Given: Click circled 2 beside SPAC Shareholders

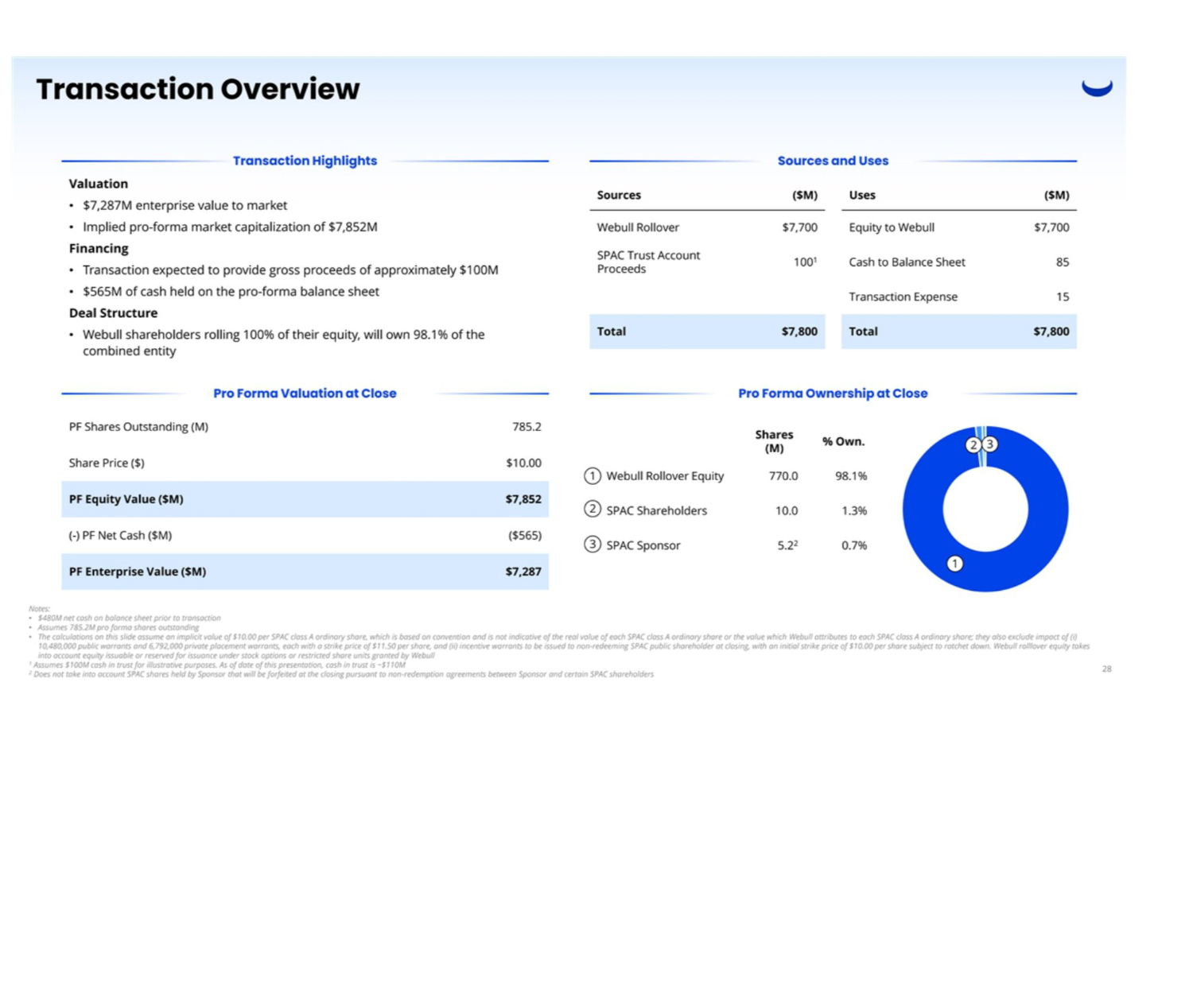Looking at the screenshot, I should point(593,510).
